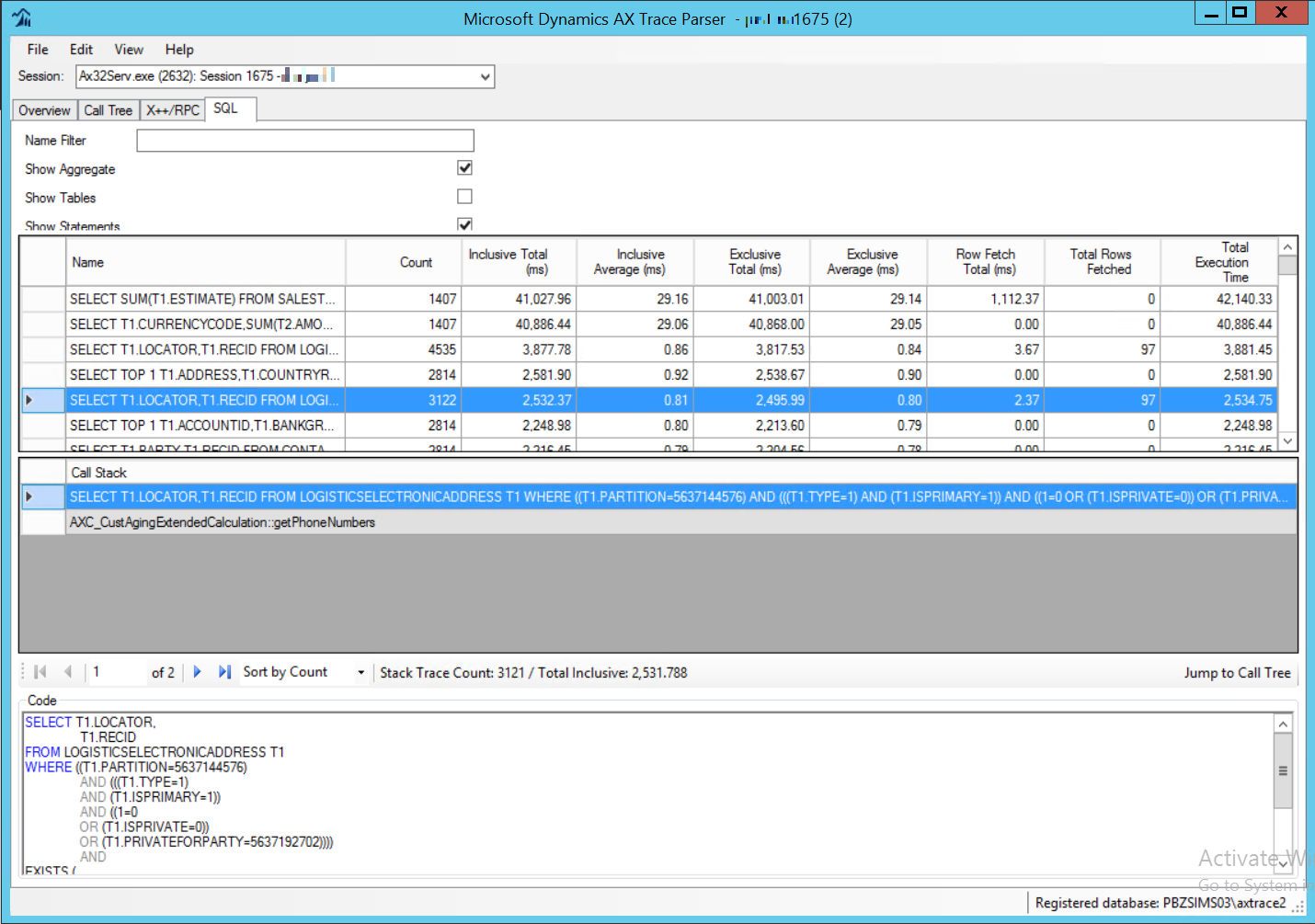
Task: Click the count cell 4535
Action: (404, 349)
